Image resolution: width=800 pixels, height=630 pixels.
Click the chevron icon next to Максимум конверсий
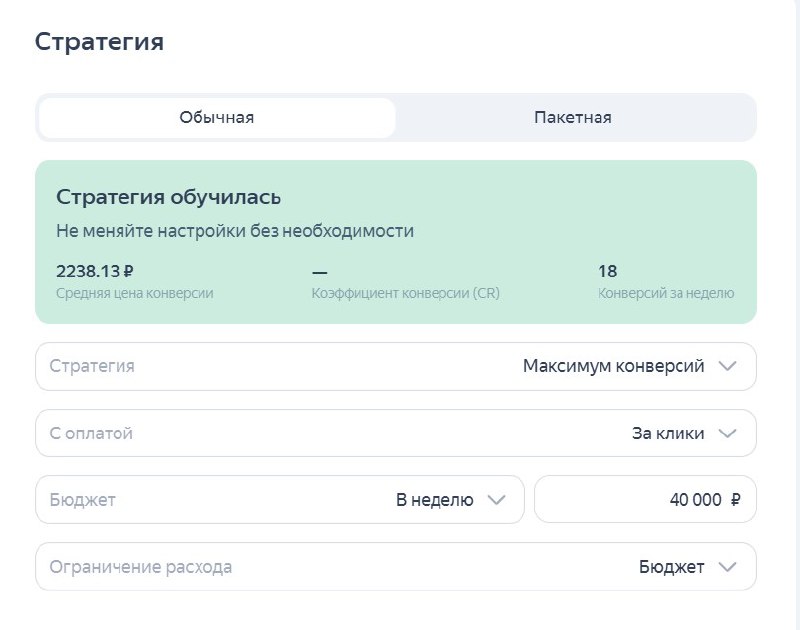pos(727,367)
